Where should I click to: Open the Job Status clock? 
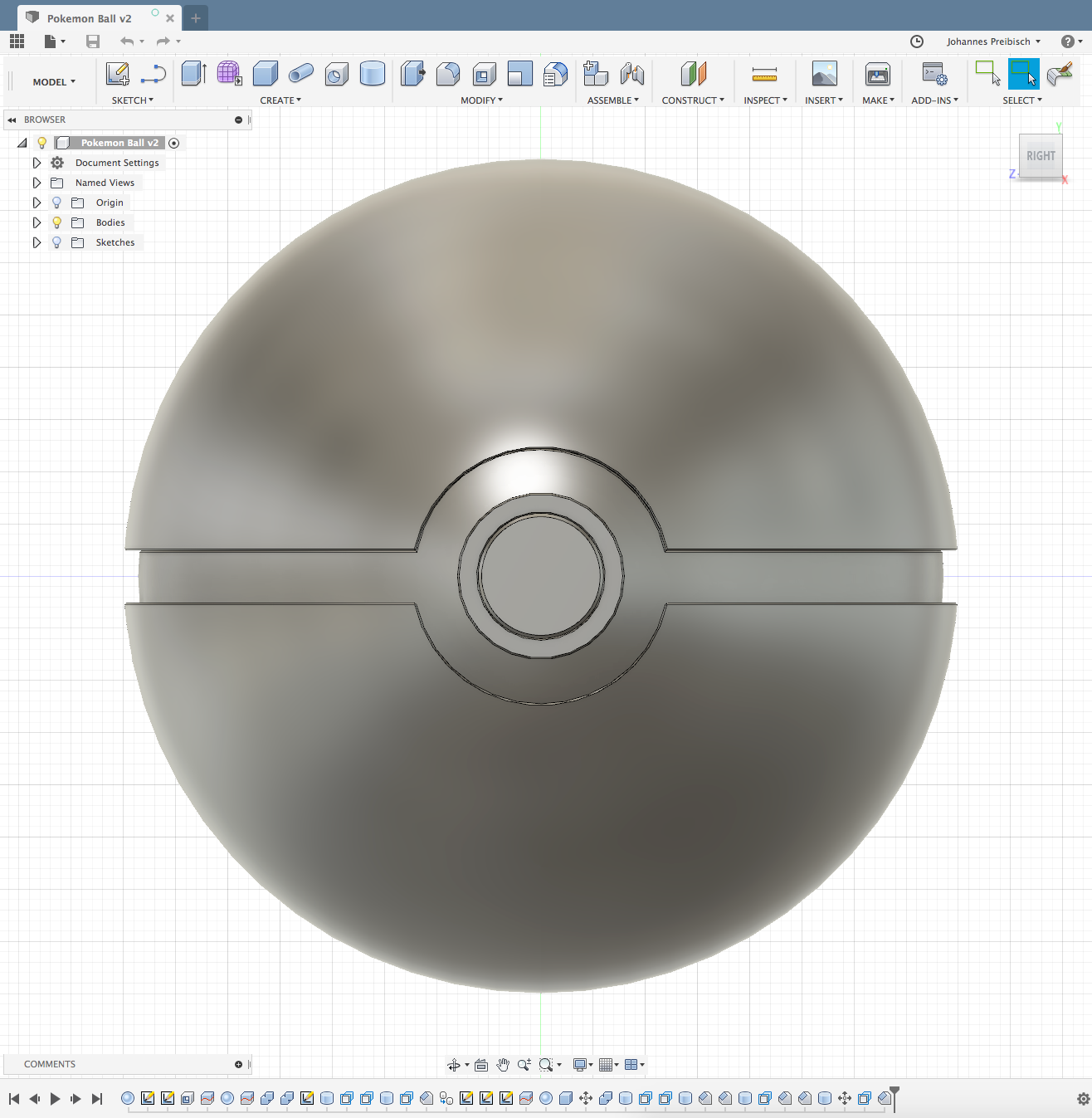(917, 41)
